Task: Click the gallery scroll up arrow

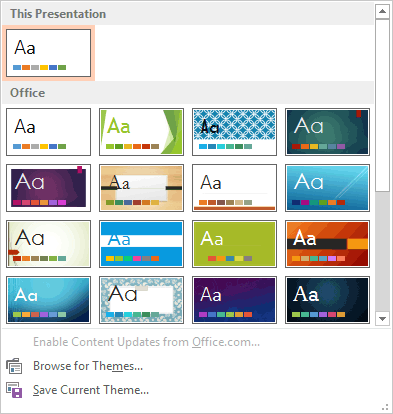Action: pyautogui.click(x=382, y=12)
